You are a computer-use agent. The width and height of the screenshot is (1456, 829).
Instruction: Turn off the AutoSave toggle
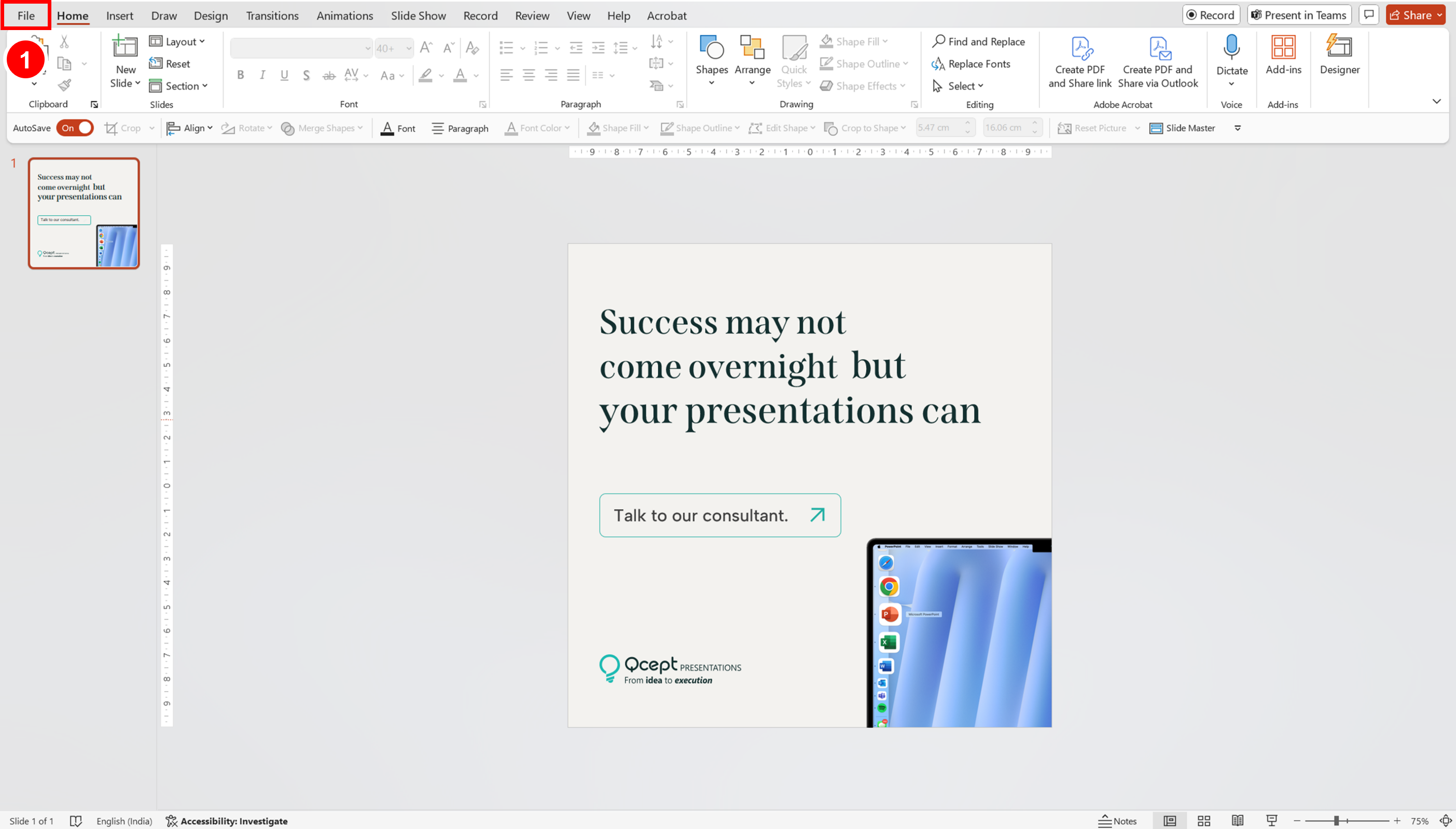[x=75, y=128]
